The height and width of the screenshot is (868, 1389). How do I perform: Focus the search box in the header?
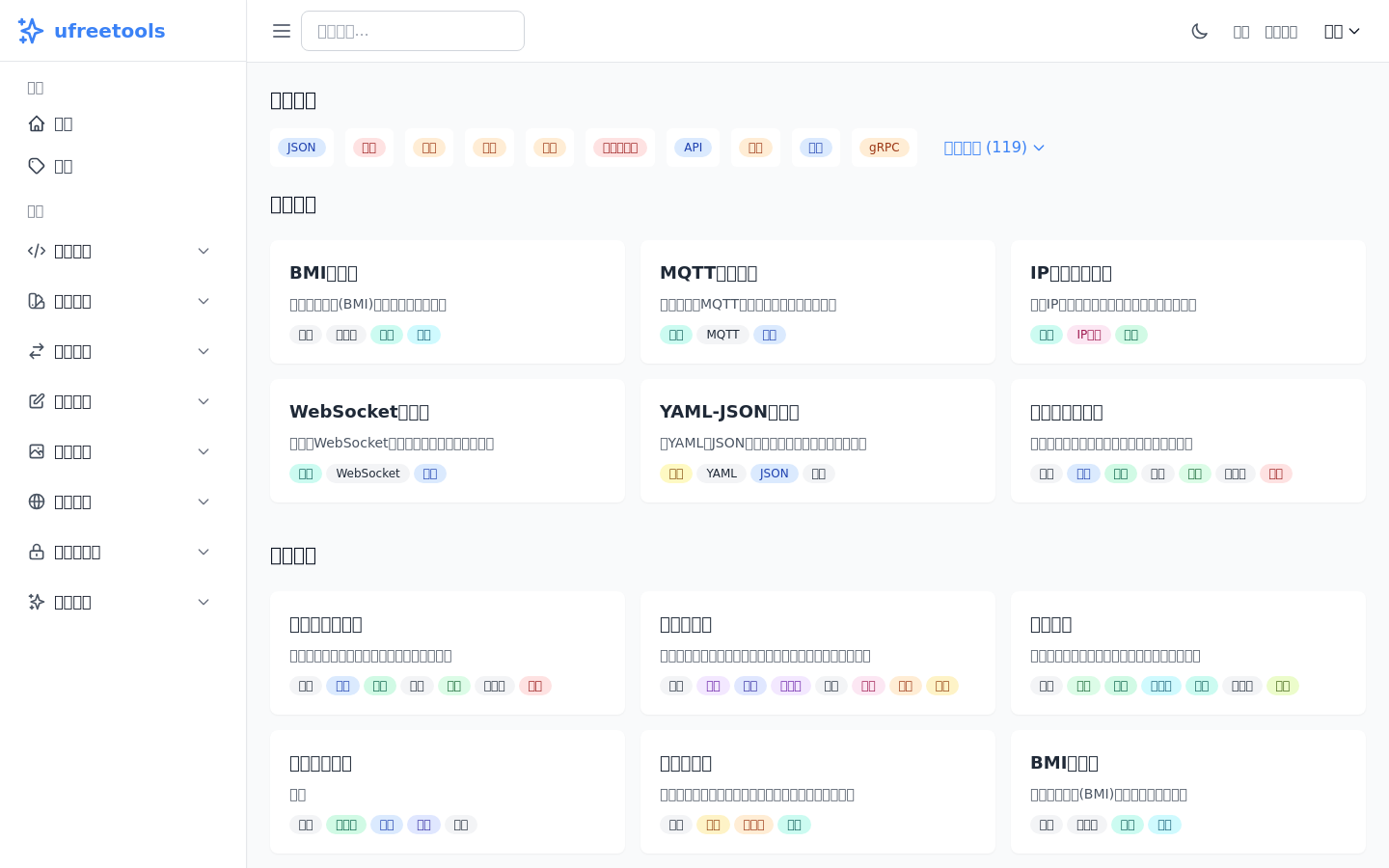coord(413,31)
